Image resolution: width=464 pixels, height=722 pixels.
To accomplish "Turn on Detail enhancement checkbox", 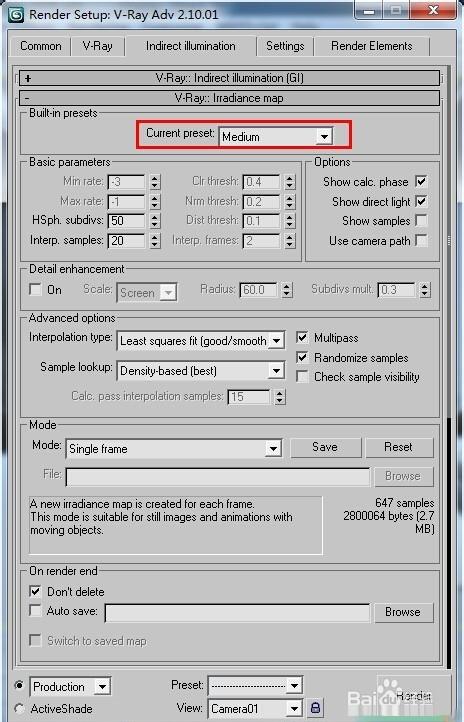I will (35, 289).
